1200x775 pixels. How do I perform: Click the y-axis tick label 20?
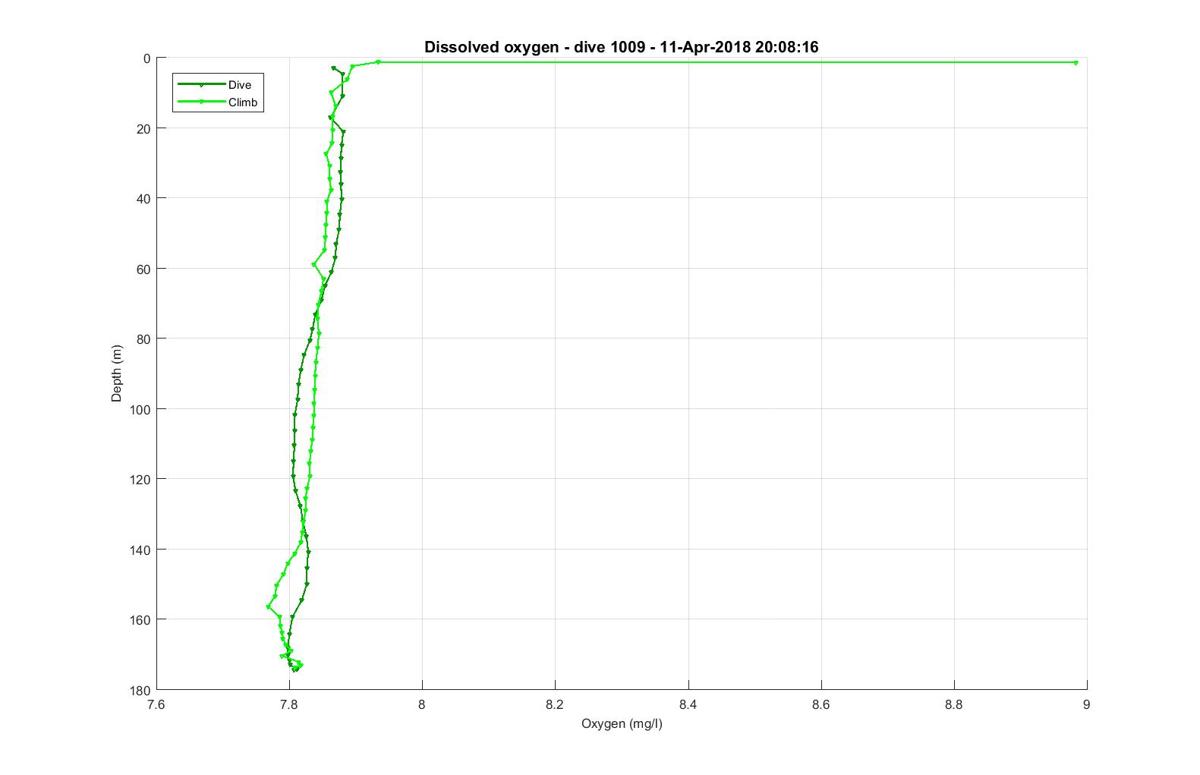[x=144, y=128]
